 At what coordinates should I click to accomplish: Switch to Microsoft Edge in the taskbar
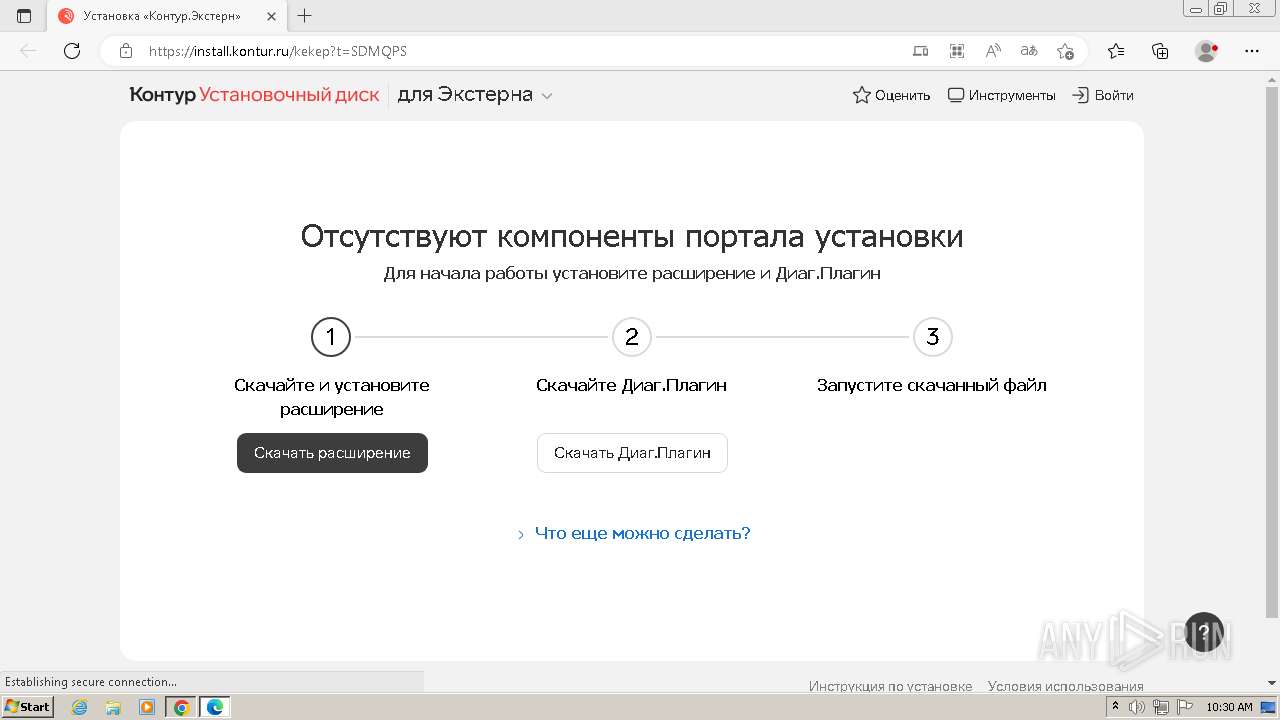[215, 707]
